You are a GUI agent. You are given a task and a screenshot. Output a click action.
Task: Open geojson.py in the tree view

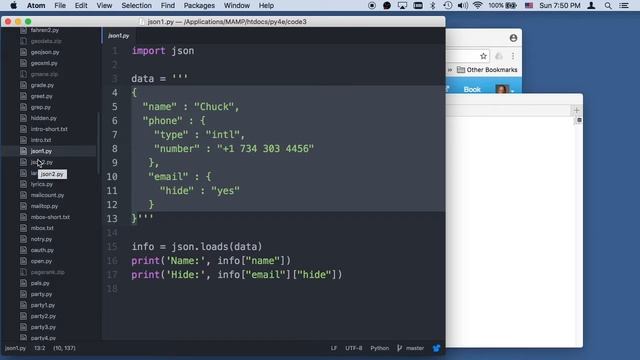(x=45, y=52)
